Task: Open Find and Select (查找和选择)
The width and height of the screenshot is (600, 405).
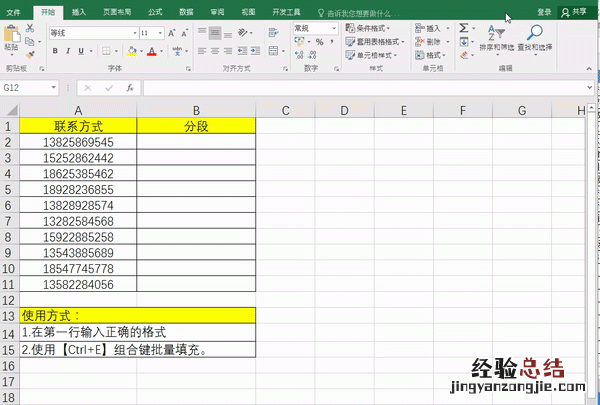Action: click(x=535, y=39)
